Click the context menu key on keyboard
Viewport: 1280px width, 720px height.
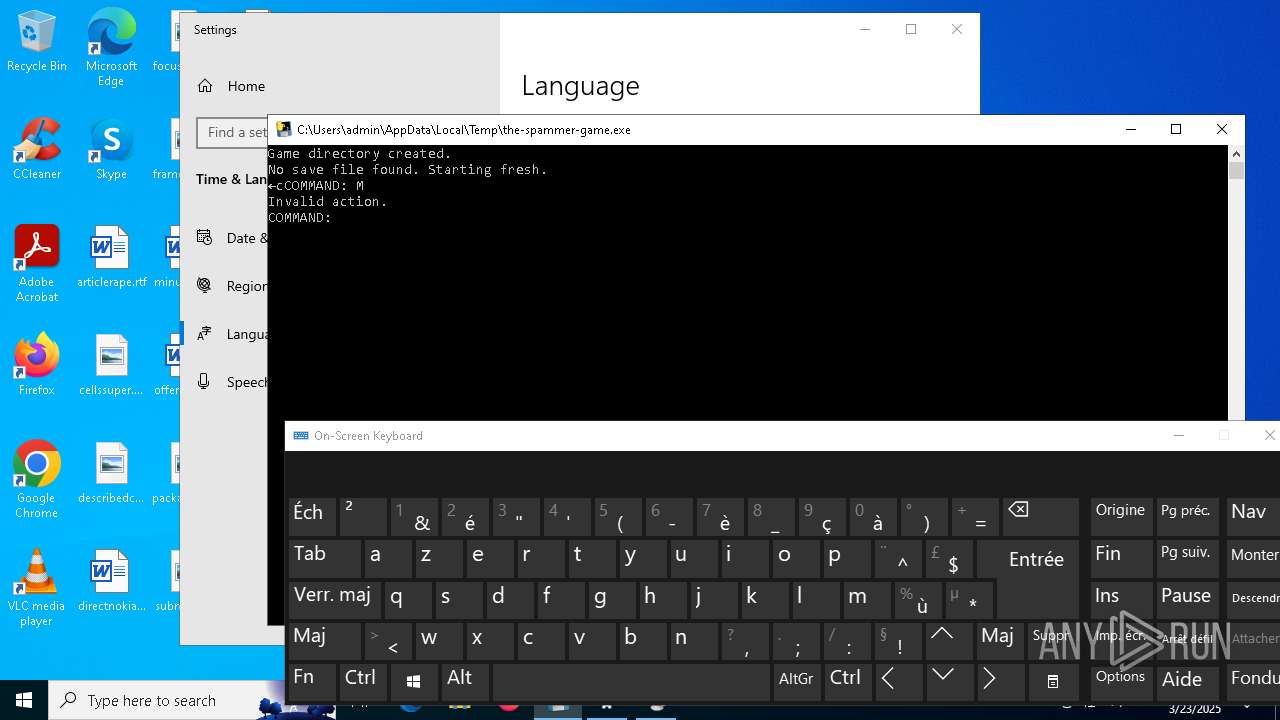click(1052, 681)
